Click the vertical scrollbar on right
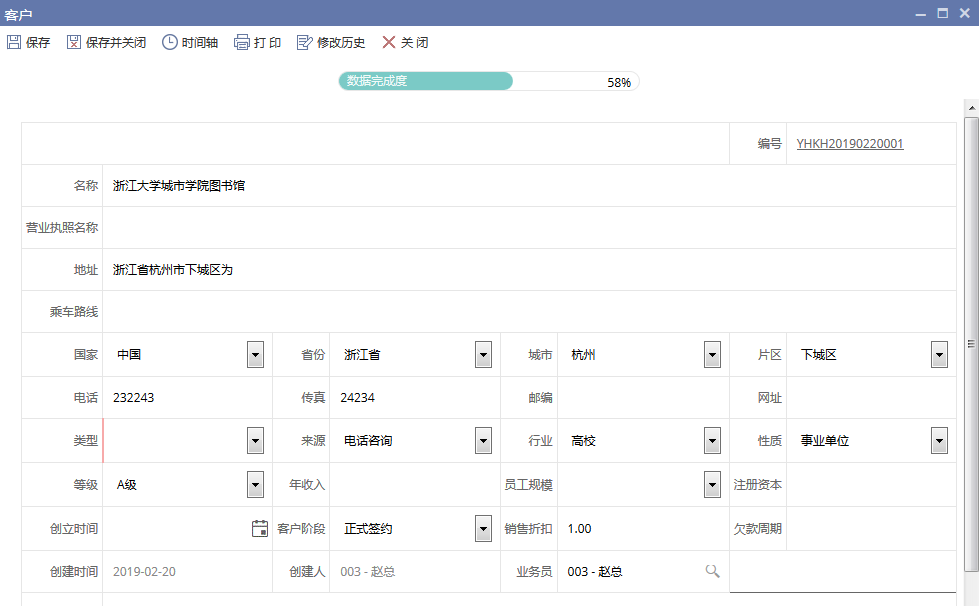This screenshot has height=606, width=979. [970, 340]
